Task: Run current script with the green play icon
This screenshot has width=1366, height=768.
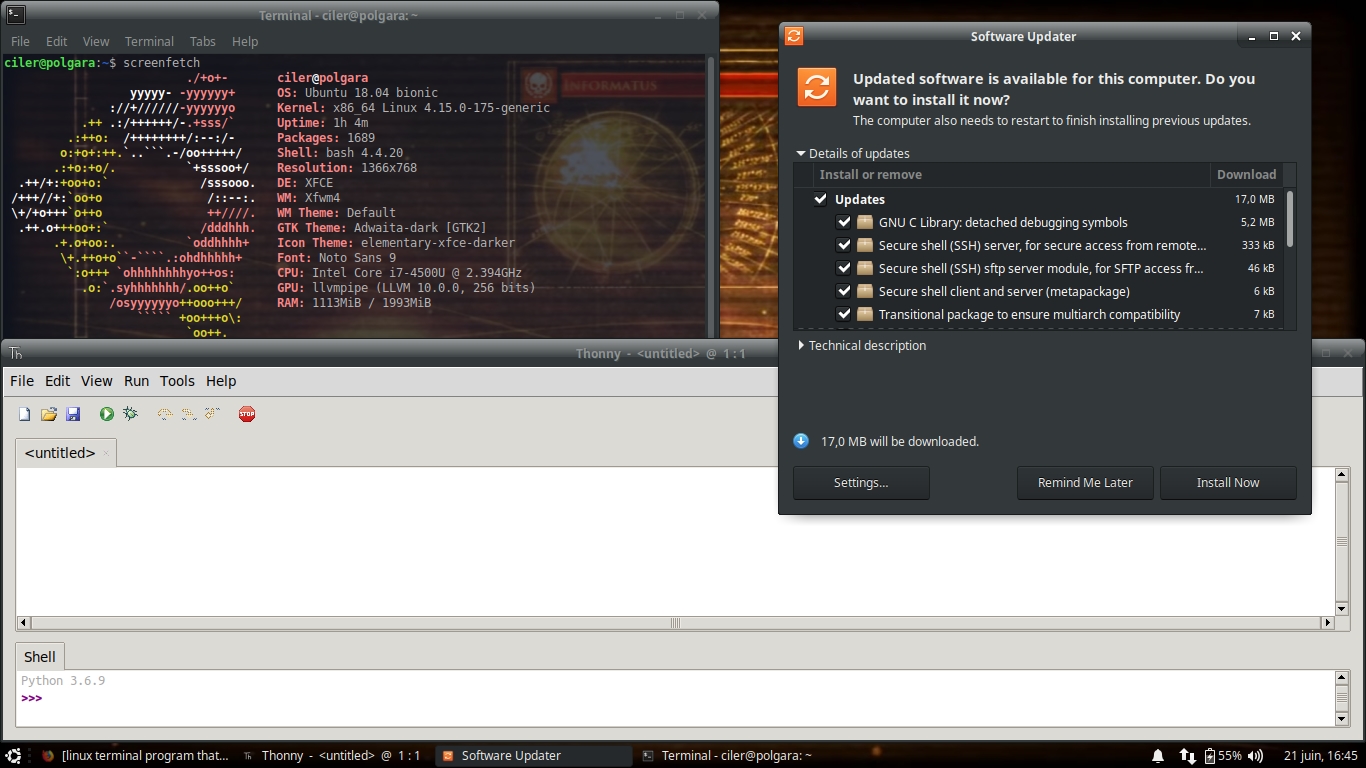Action: point(107,414)
